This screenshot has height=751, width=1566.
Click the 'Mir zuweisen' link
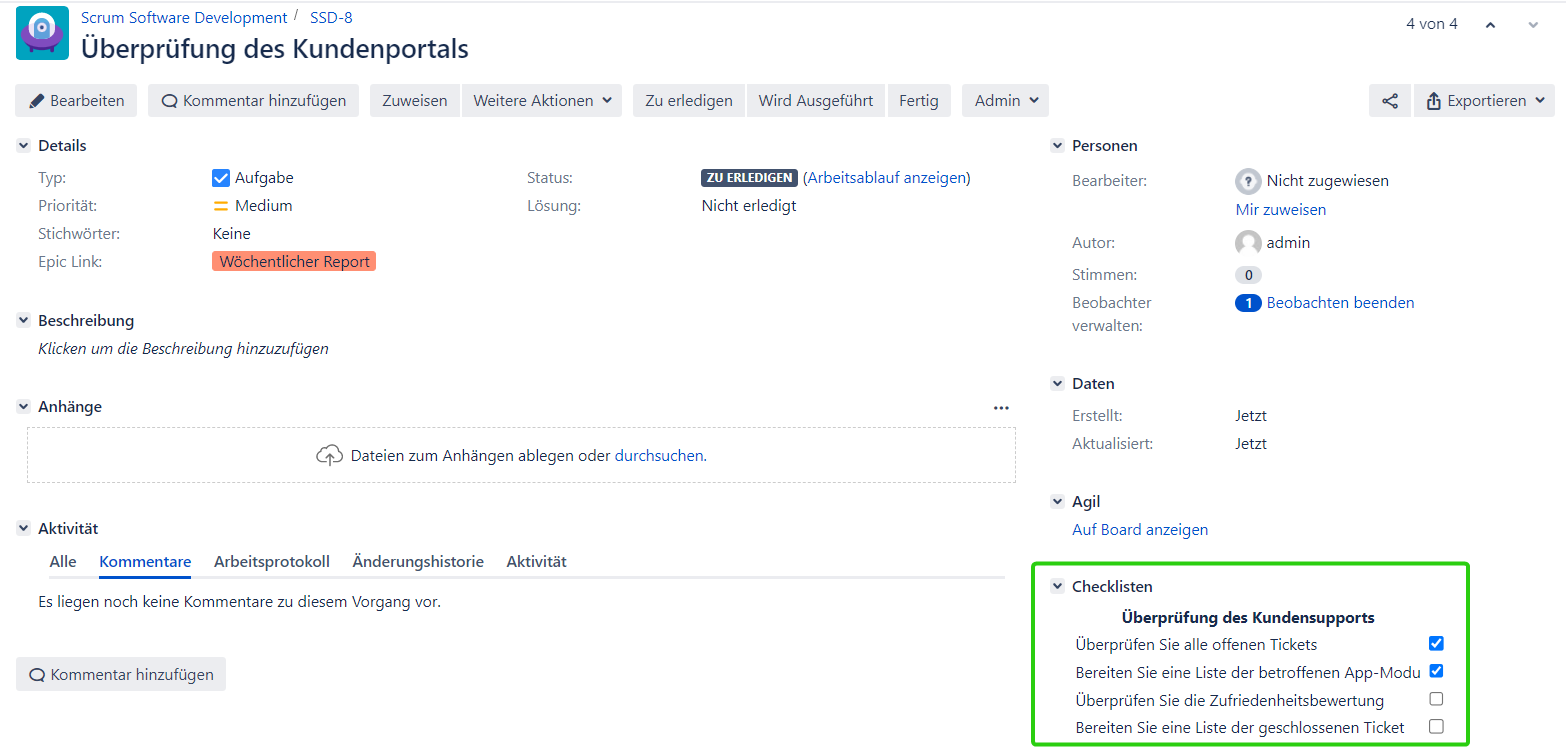1281,210
